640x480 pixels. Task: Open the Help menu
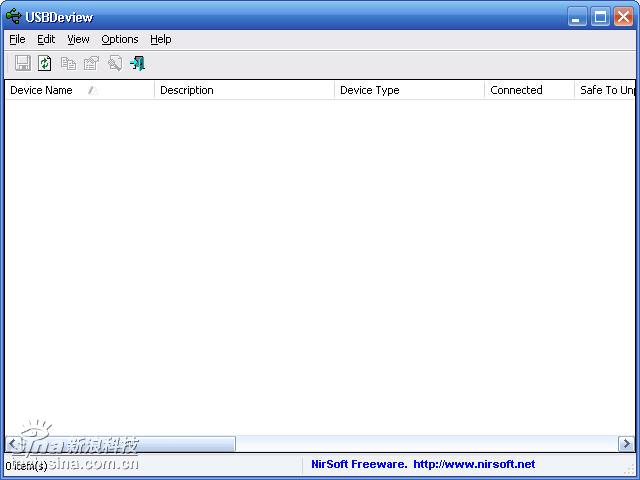(x=161, y=39)
